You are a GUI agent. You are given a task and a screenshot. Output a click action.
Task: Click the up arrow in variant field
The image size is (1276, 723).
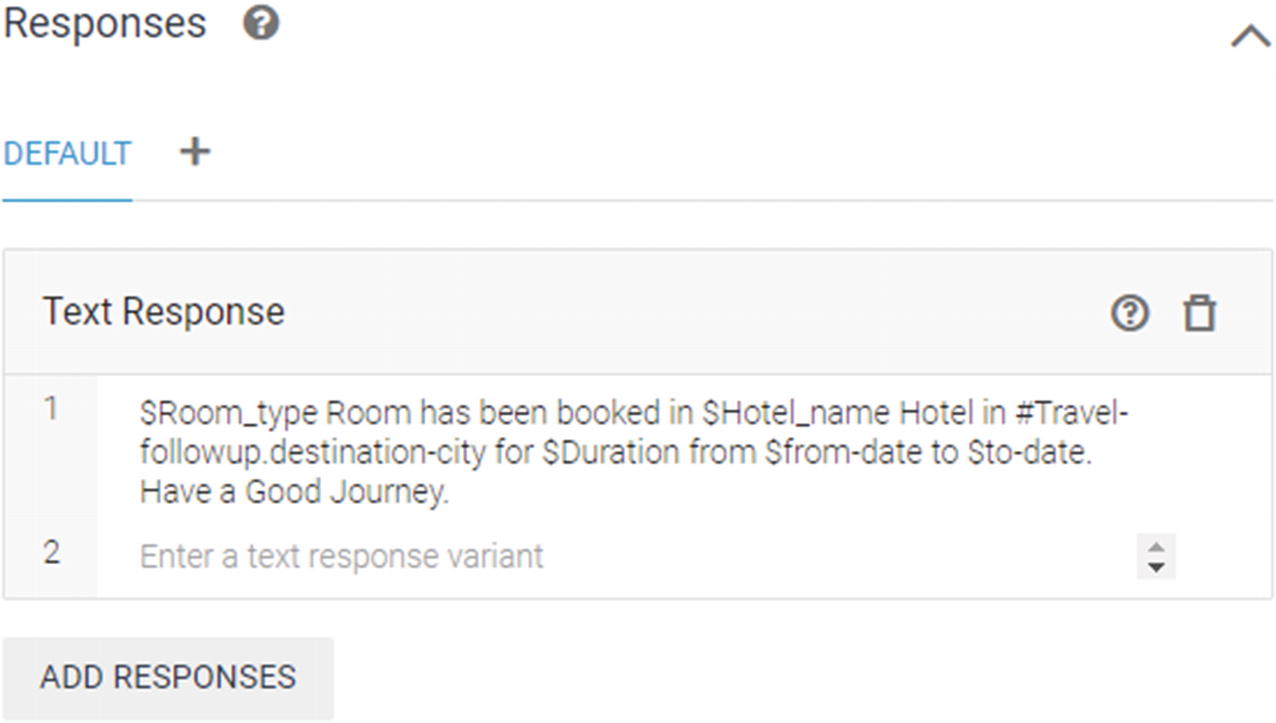[x=1156, y=546]
